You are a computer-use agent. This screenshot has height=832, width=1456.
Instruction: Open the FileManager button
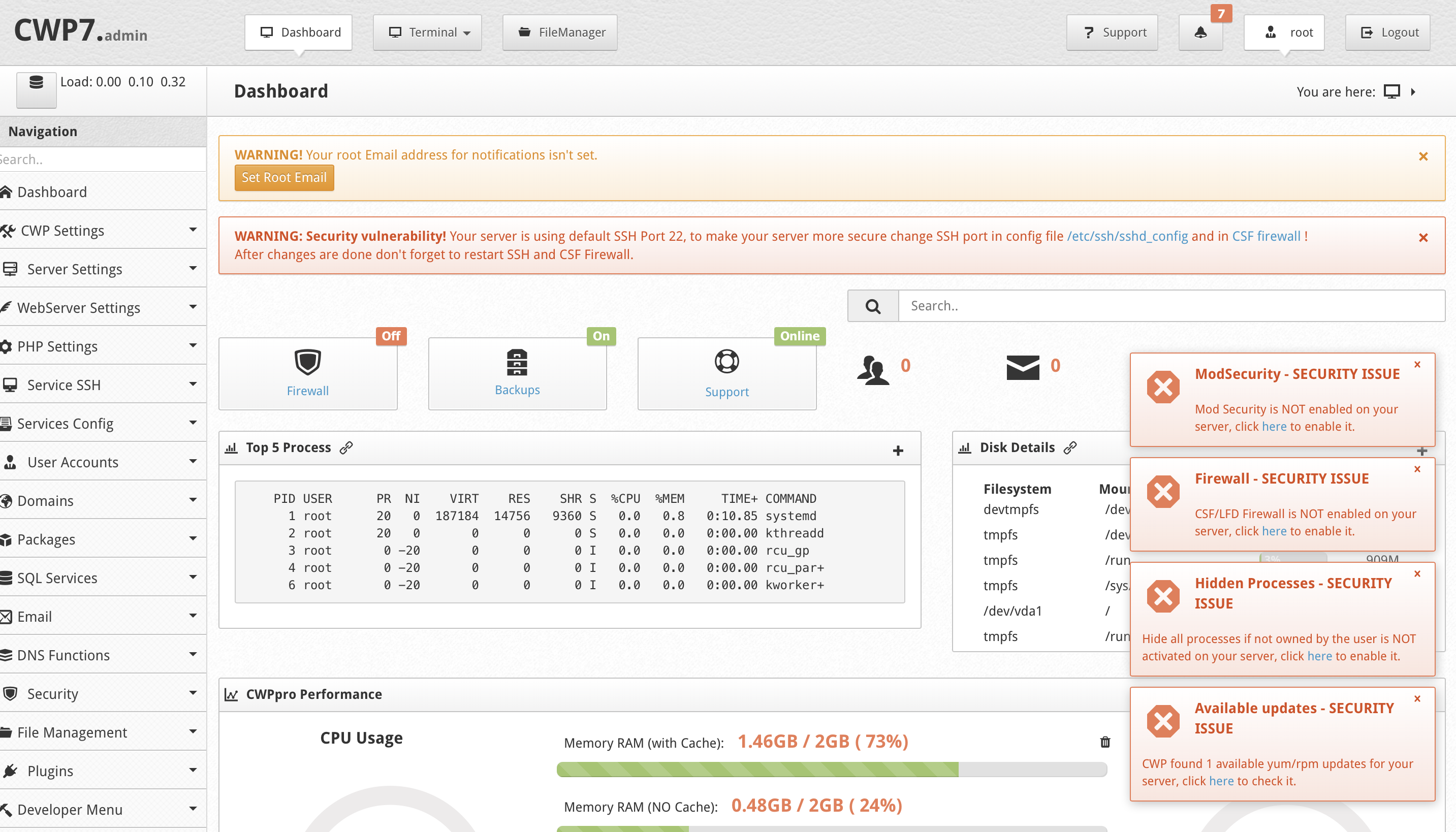pyautogui.click(x=560, y=33)
